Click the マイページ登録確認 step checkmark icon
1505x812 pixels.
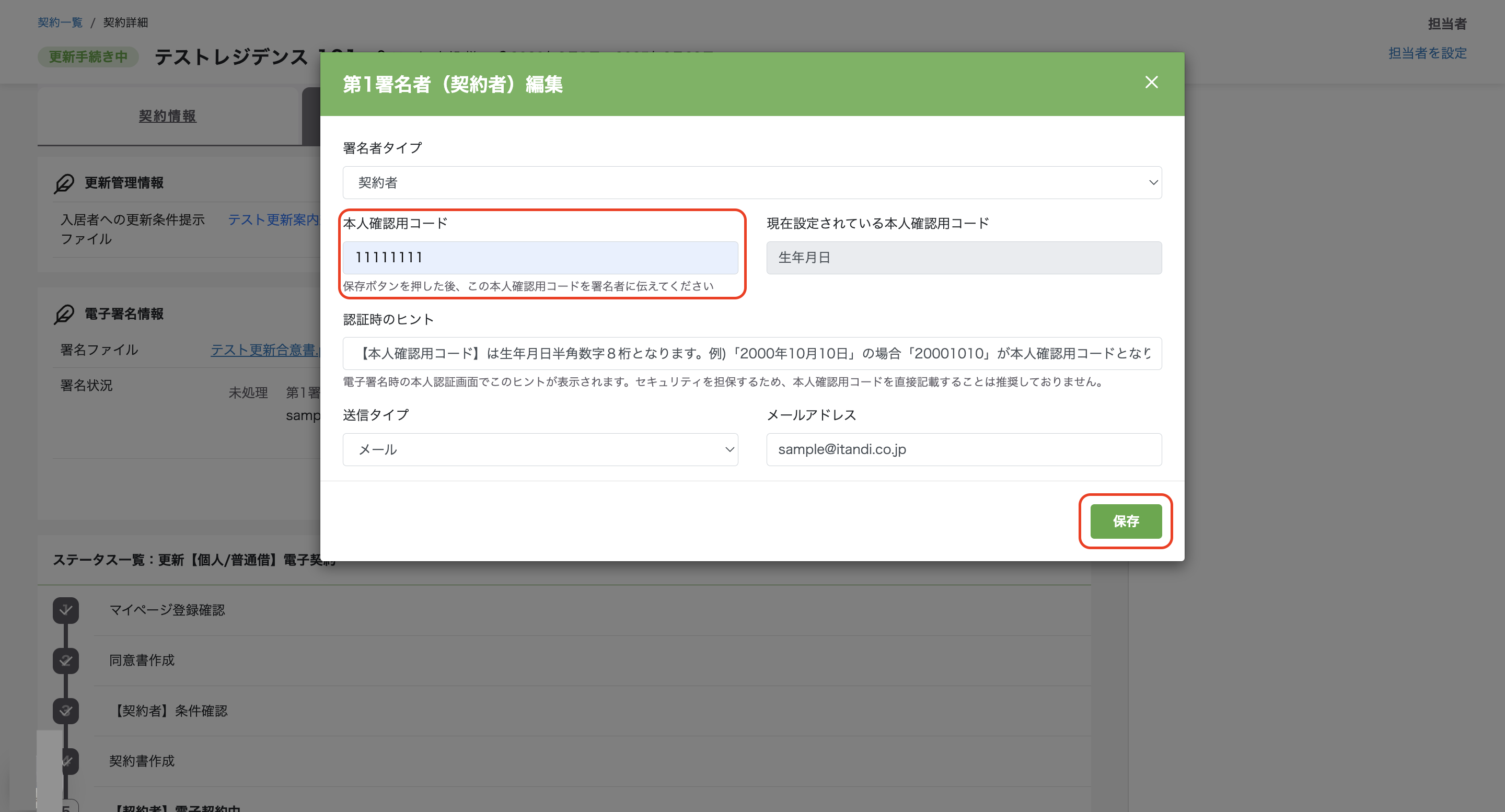tap(65, 610)
